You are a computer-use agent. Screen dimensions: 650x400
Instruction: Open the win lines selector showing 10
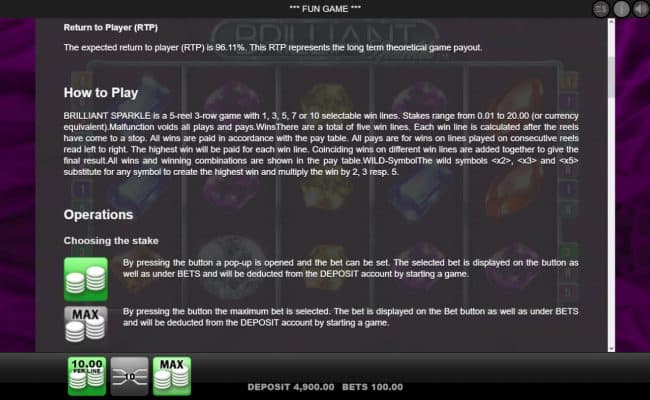pos(129,376)
